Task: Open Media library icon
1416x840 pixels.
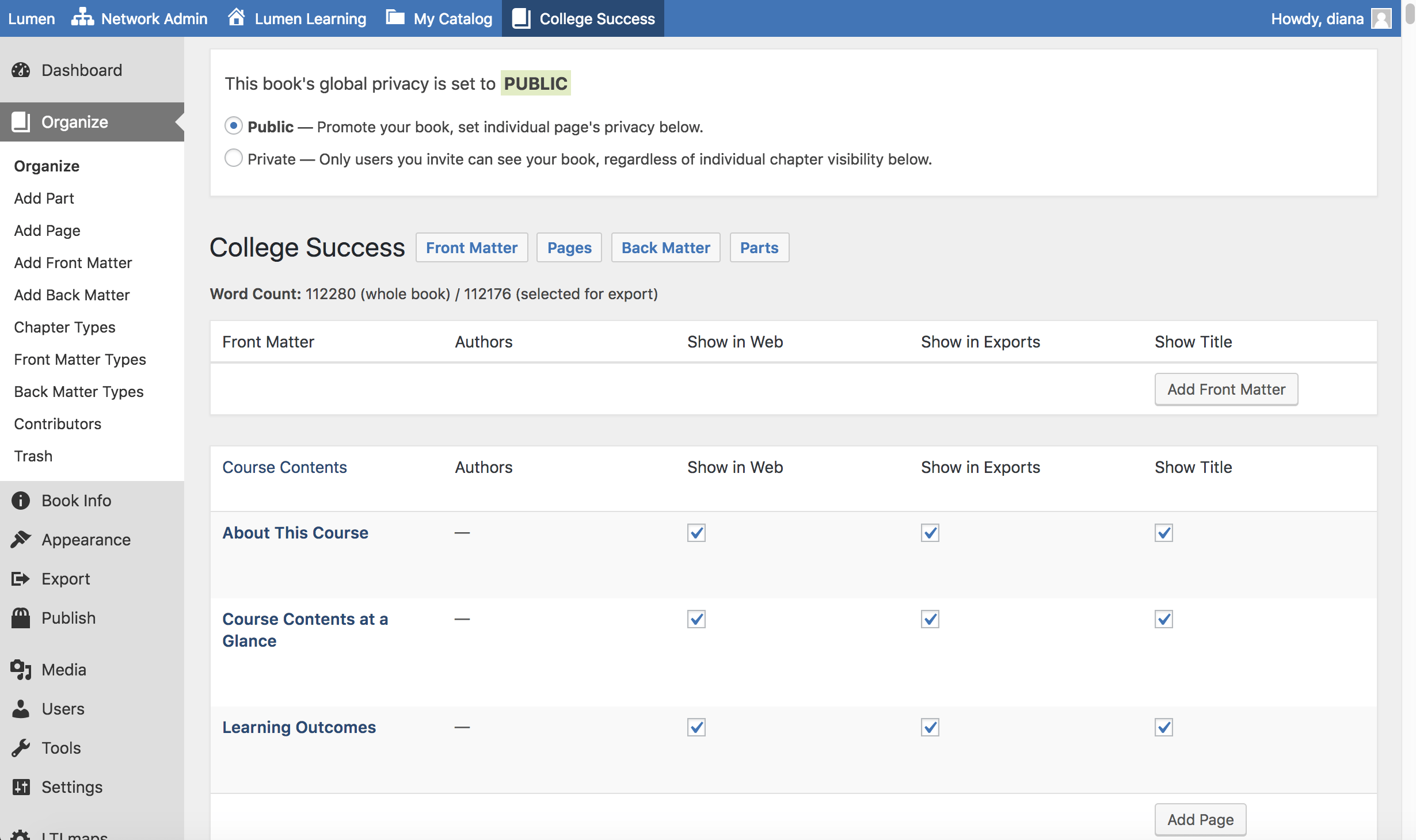Action: pos(21,670)
